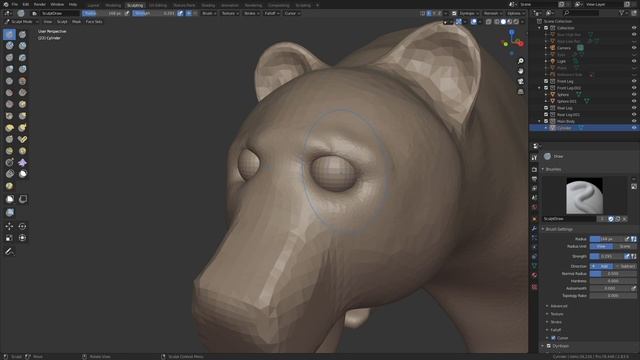This screenshot has height=360, width=640.
Task: Toggle the Cursor panel checkbox
Action: (x=553, y=338)
